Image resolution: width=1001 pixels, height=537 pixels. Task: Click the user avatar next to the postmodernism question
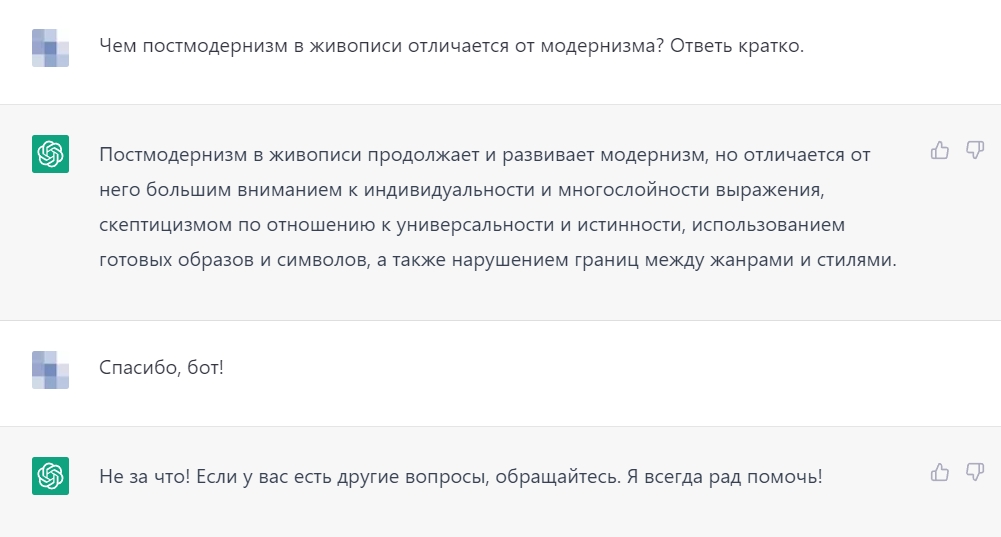coord(50,48)
